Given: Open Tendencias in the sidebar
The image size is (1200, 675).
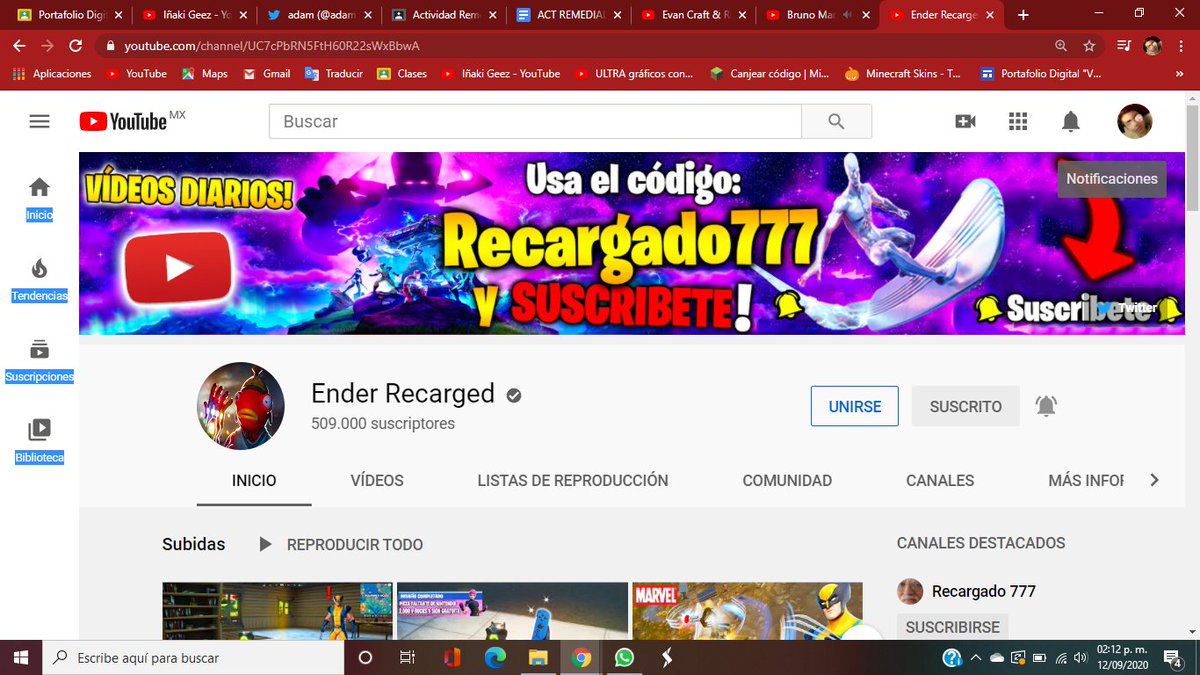Looking at the screenshot, I should pyautogui.click(x=39, y=280).
